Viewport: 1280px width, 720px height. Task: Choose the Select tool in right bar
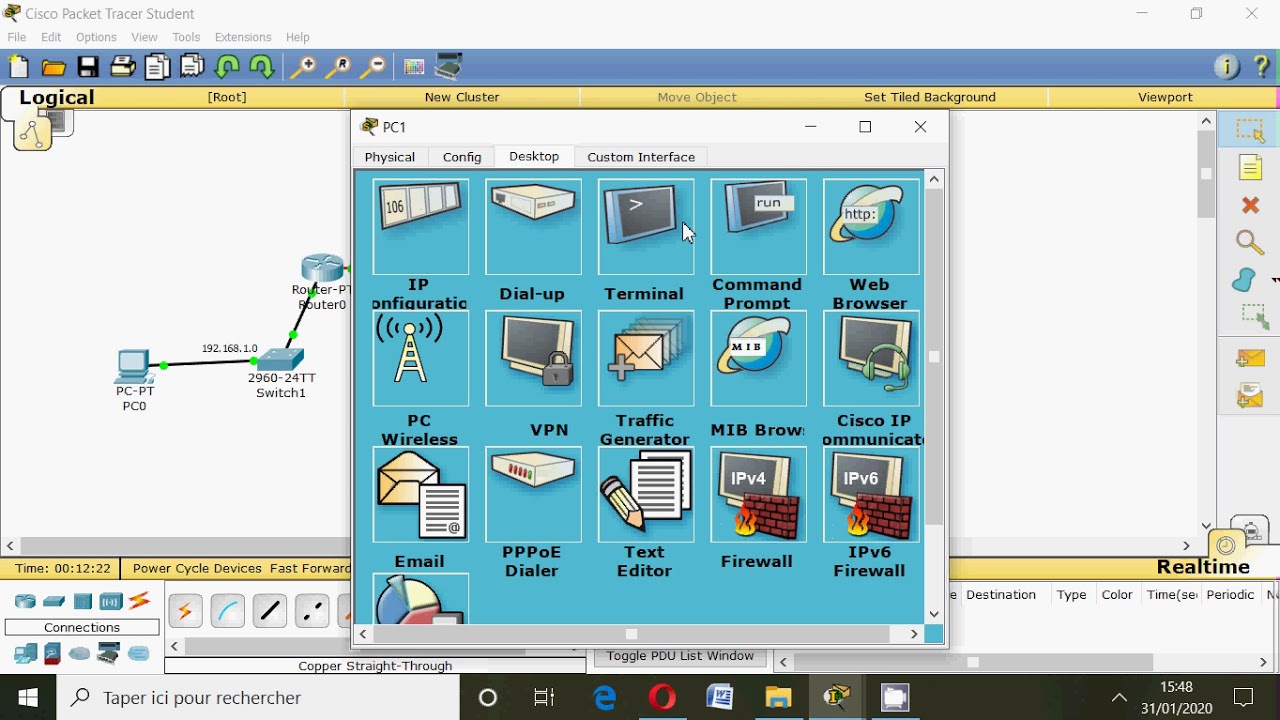1251,130
